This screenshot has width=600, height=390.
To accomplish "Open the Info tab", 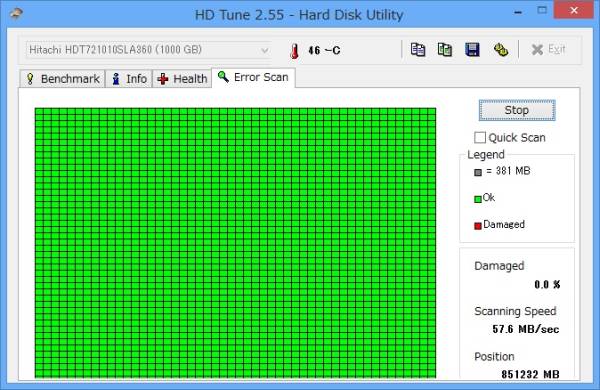I will click(x=129, y=79).
